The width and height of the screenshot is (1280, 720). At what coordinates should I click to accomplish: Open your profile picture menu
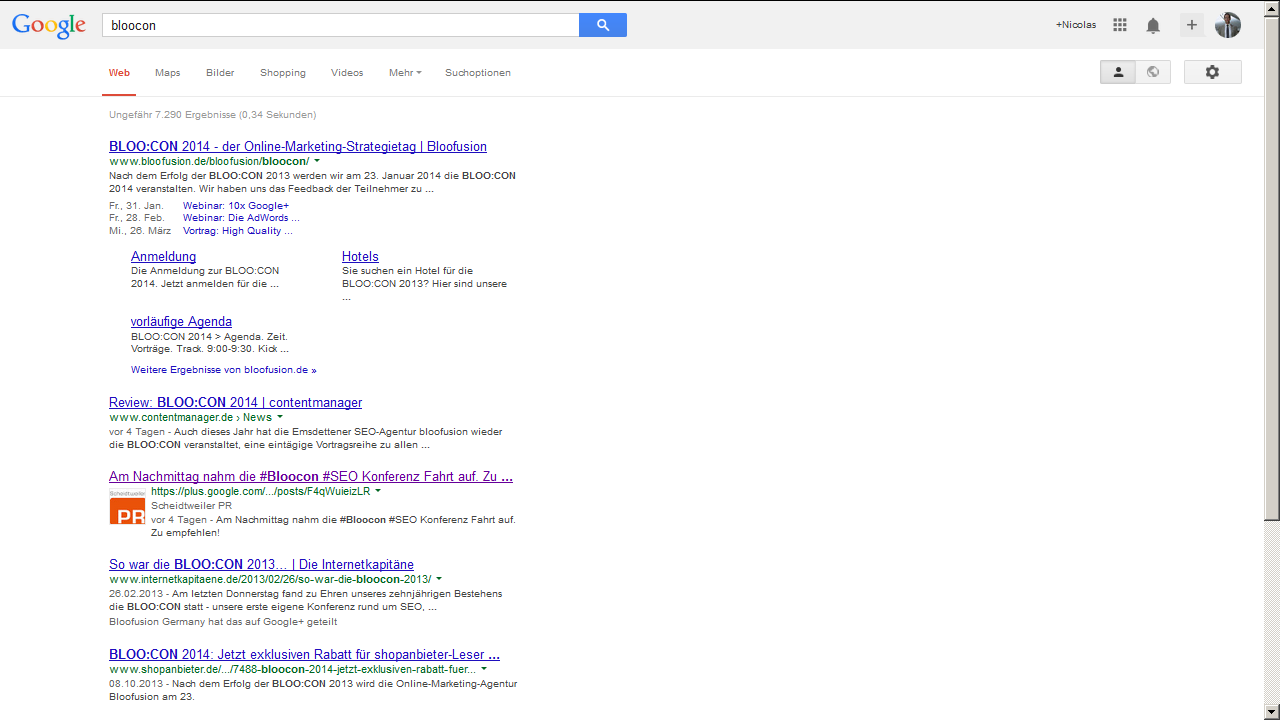coord(1227,24)
